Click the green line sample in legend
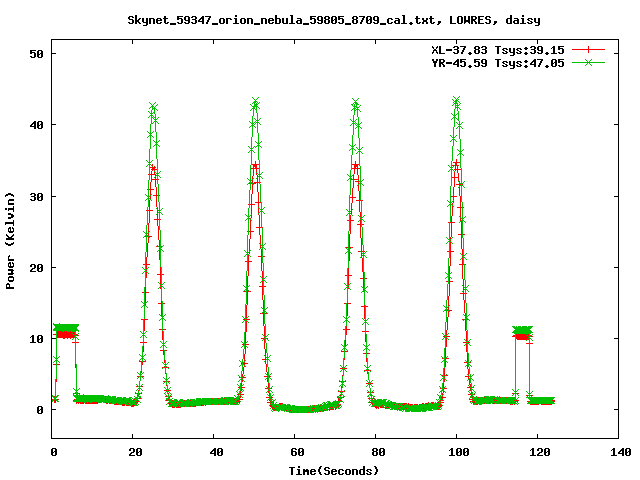 [588, 62]
